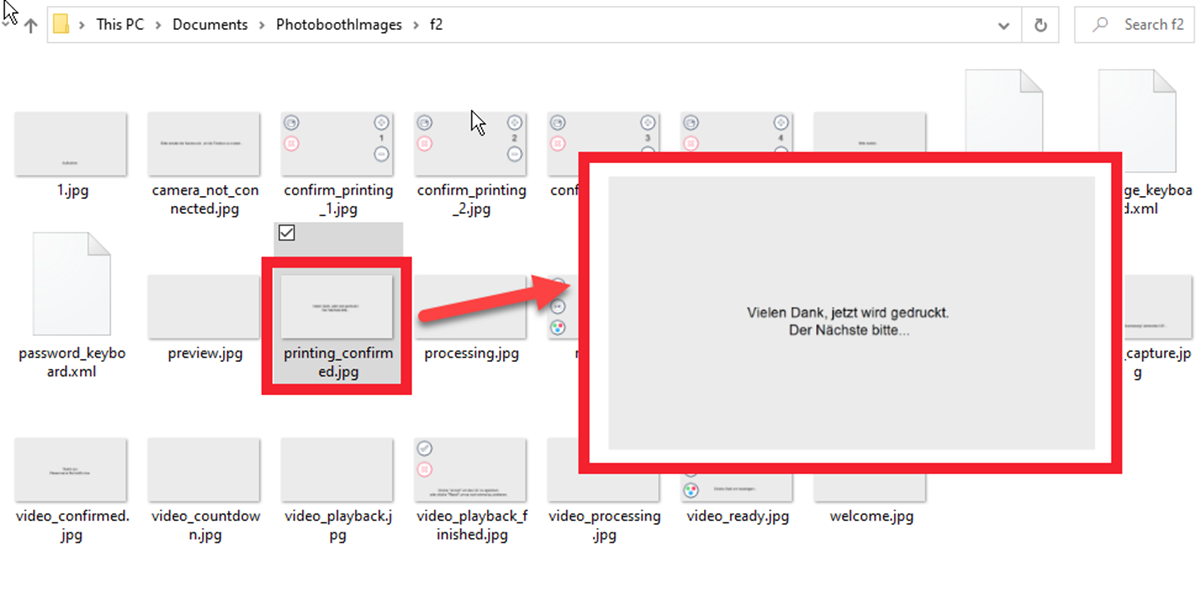This screenshot has width=1200, height=590.
Task: Focus the Search f2 field
Action: tap(1133, 25)
